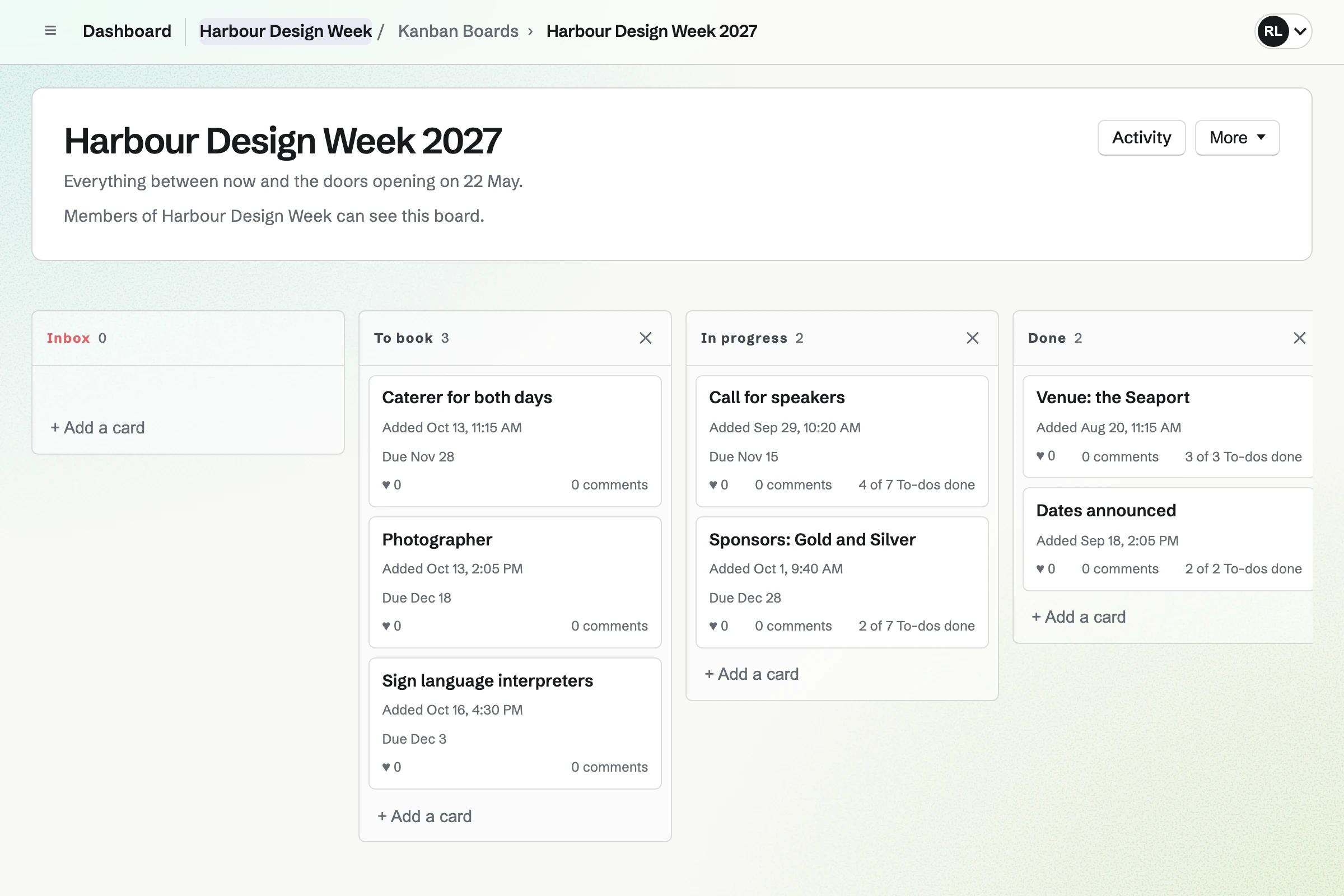Image resolution: width=1344 pixels, height=896 pixels.
Task: Go to Dashboard
Action: click(x=127, y=31)
